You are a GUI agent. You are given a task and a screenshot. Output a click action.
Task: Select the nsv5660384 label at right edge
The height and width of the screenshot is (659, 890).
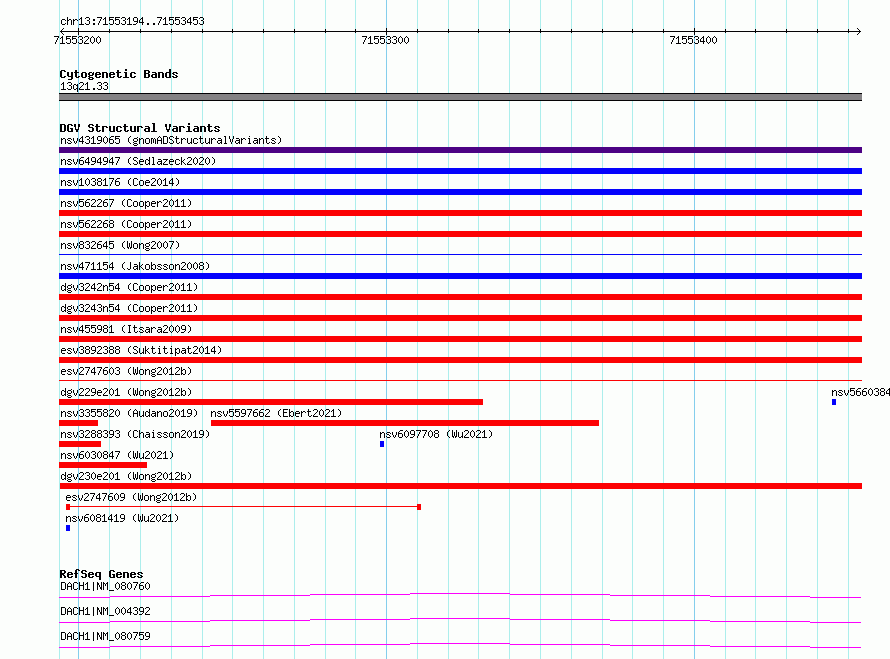click(x=860, y=392)
